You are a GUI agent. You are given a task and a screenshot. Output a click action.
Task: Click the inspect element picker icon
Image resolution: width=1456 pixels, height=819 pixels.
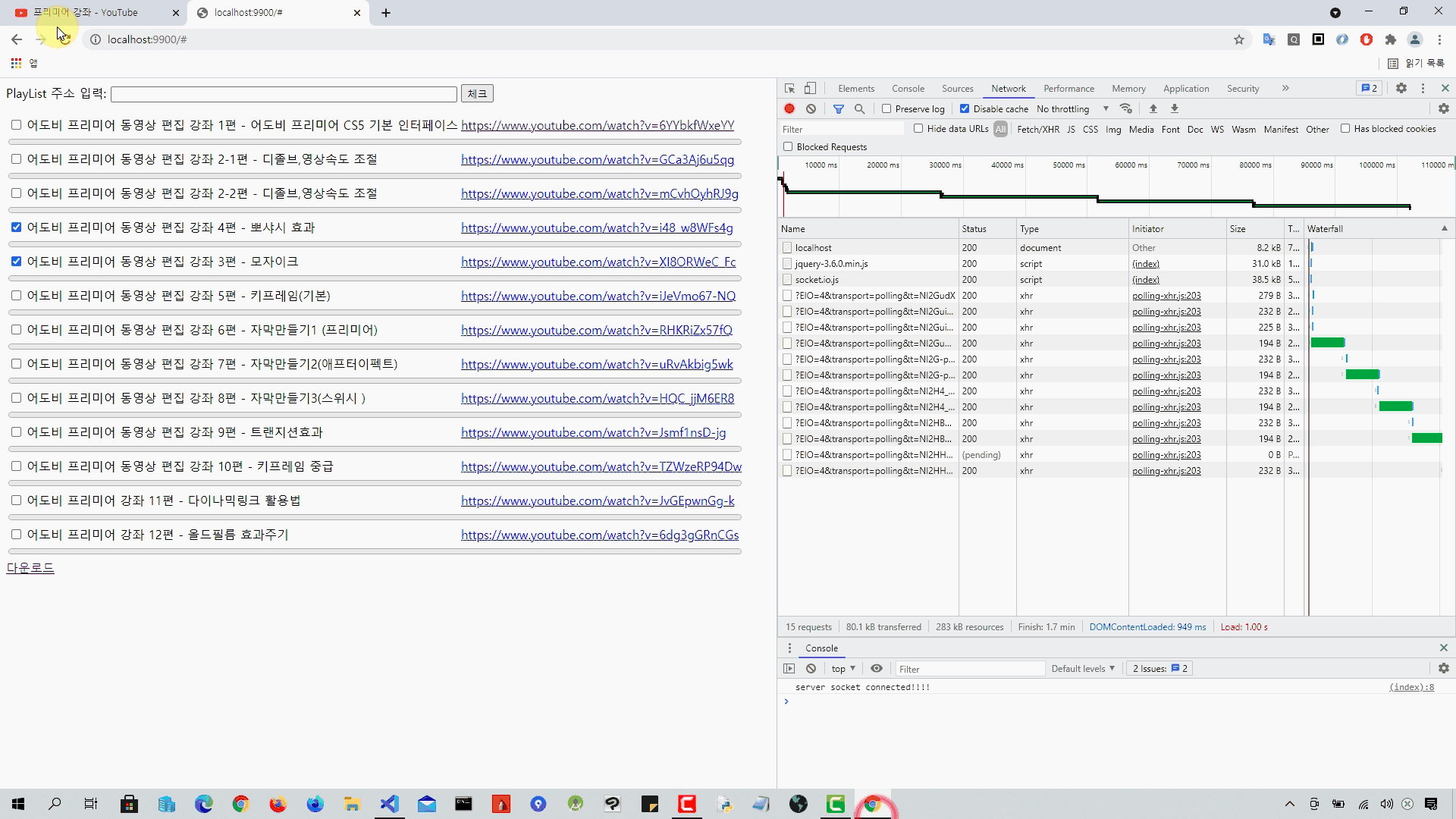point(789,89)
